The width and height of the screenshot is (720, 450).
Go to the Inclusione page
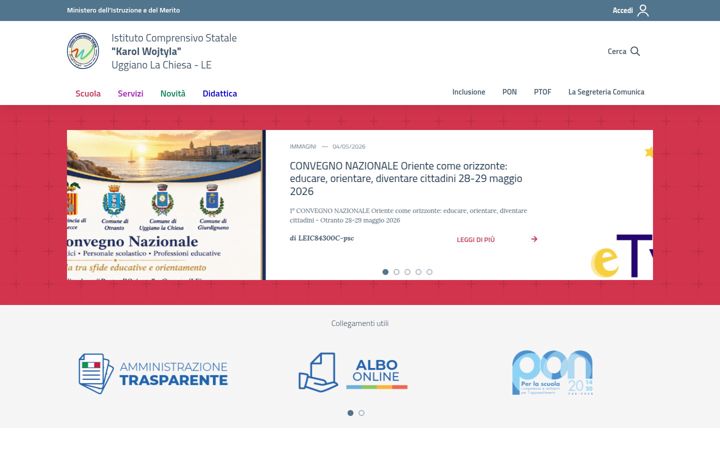(468, 92)
